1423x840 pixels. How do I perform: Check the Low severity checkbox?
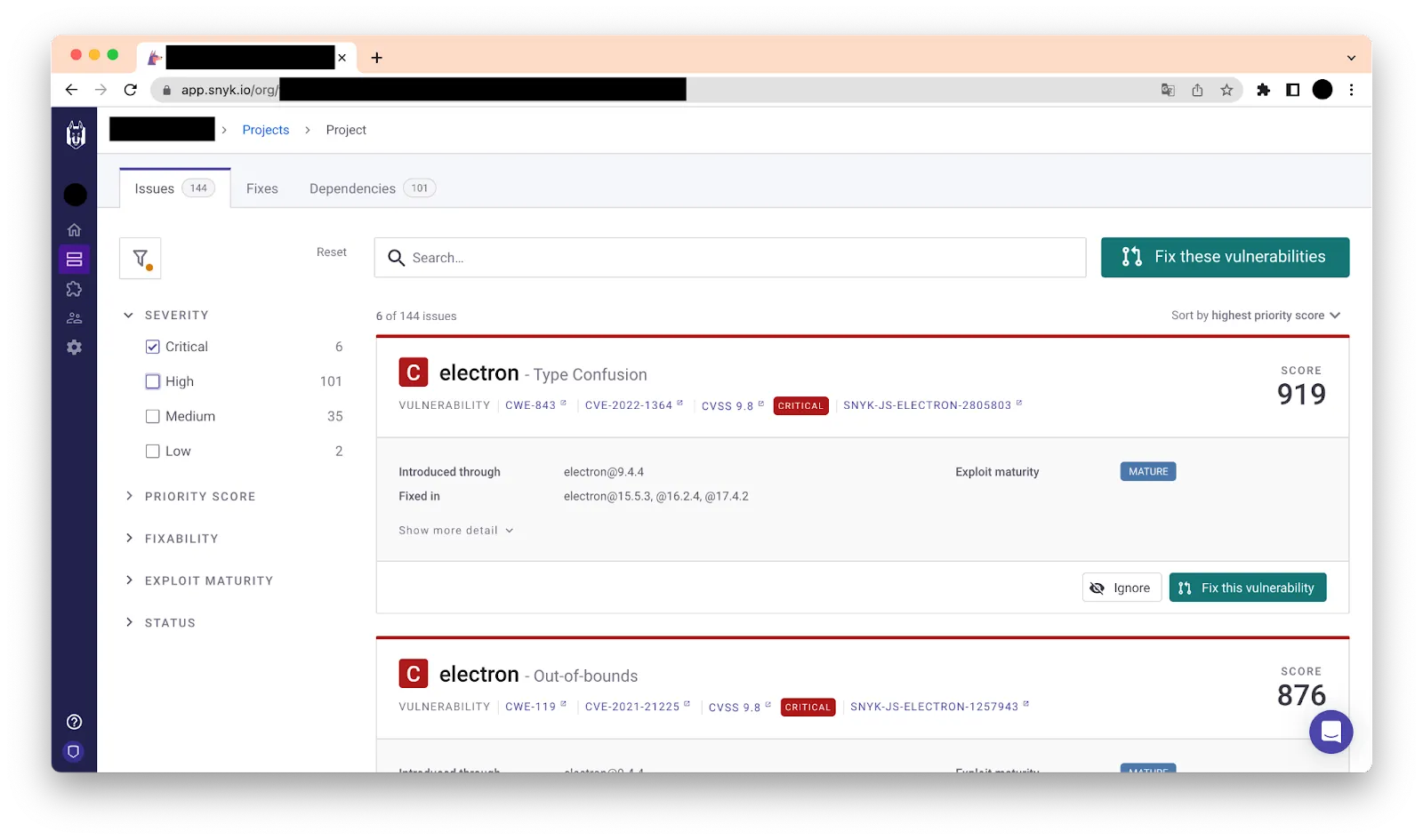pyautogui.click(x=153, y=452)
